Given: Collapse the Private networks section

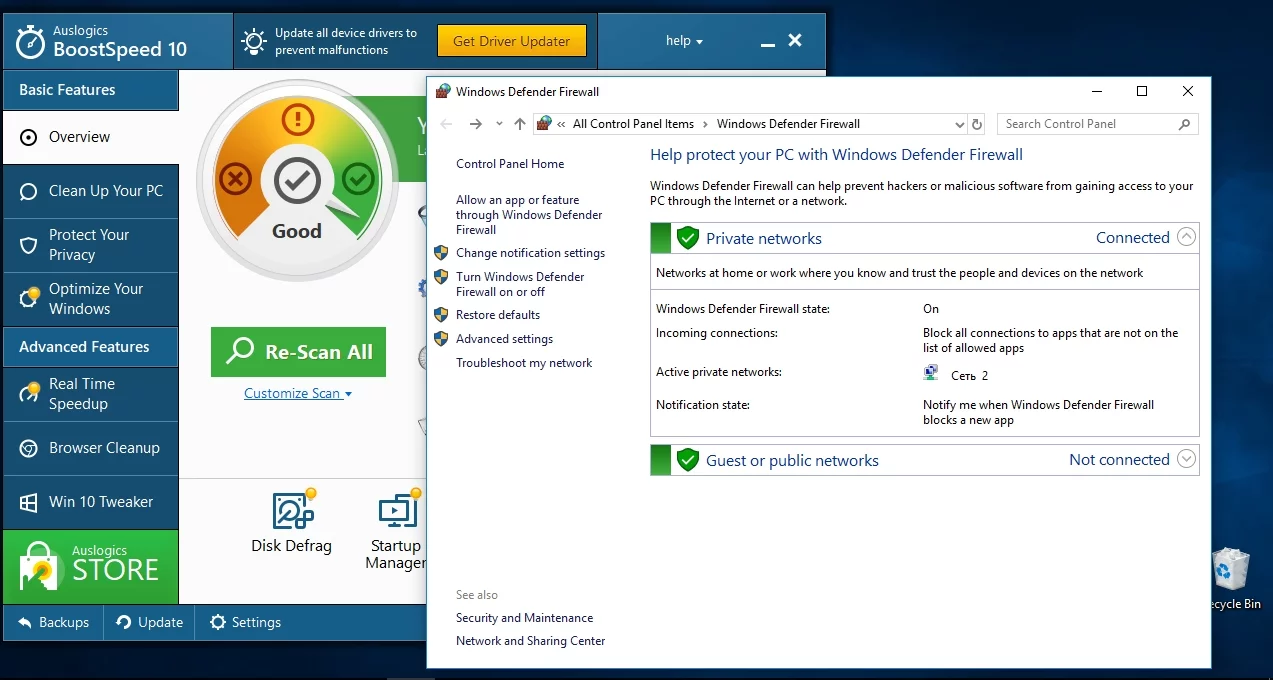Looking at the screenshot, I should click(x=1186, y=238).
